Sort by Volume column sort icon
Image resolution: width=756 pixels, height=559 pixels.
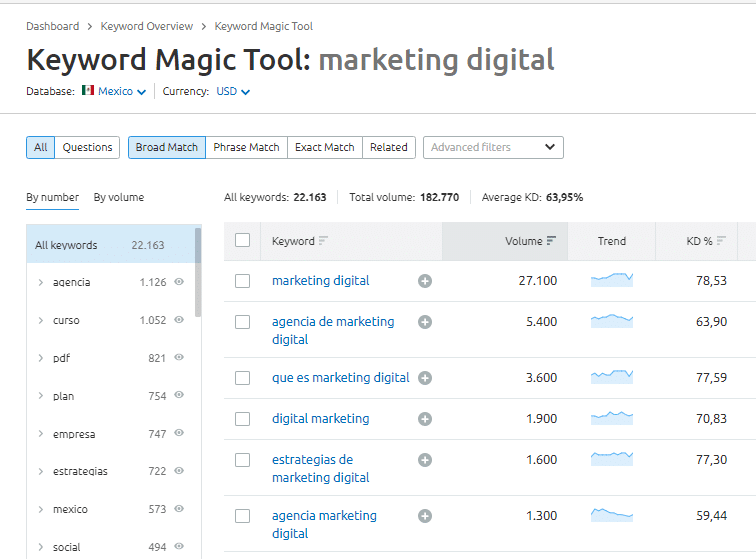pyautogui.click(x=552, y=240)
